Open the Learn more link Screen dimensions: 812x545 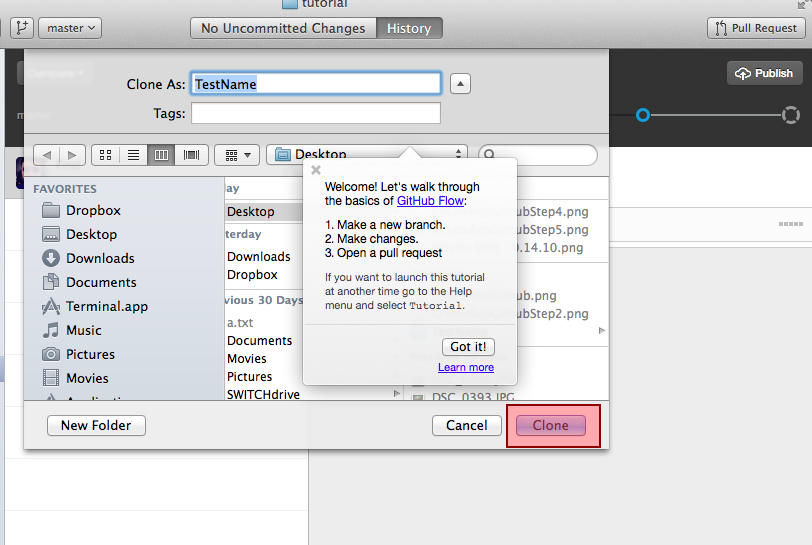[466, 367]
